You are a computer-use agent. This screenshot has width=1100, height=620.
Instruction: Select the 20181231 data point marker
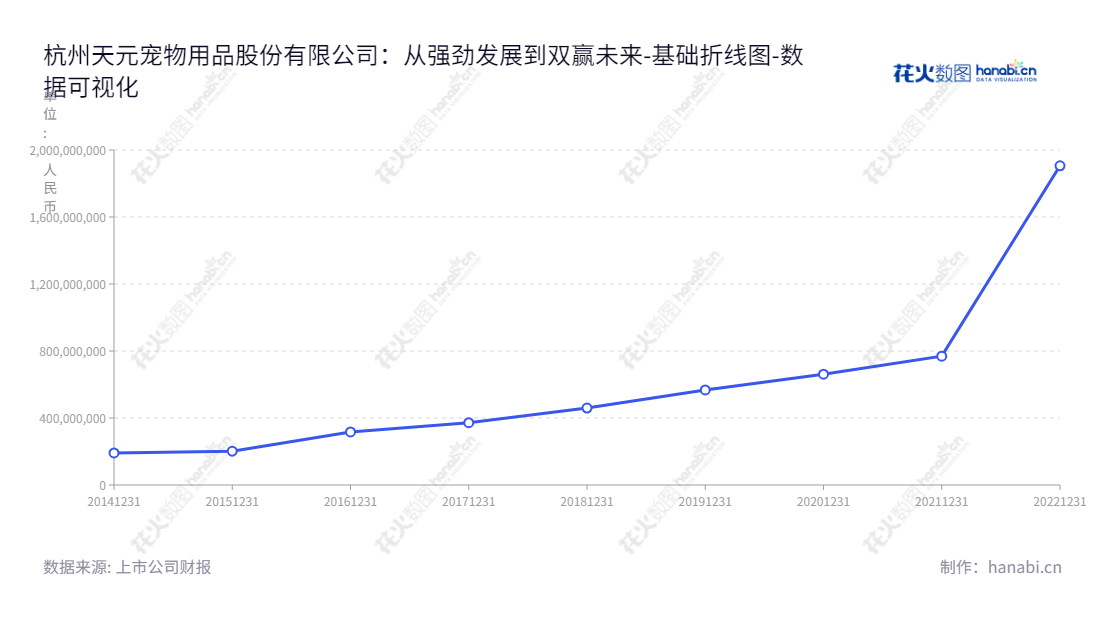tap(587, 407)
